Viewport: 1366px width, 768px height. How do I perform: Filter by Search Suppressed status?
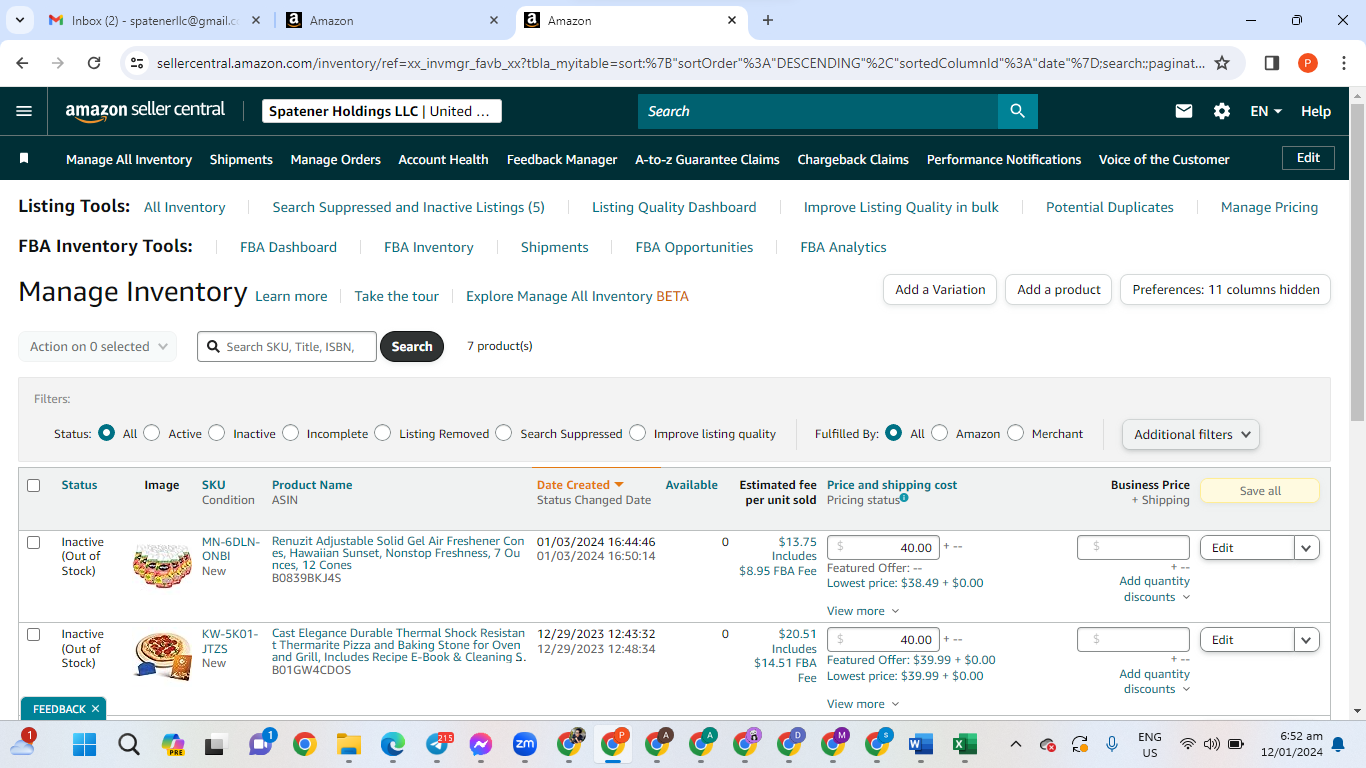click(504, 433)
